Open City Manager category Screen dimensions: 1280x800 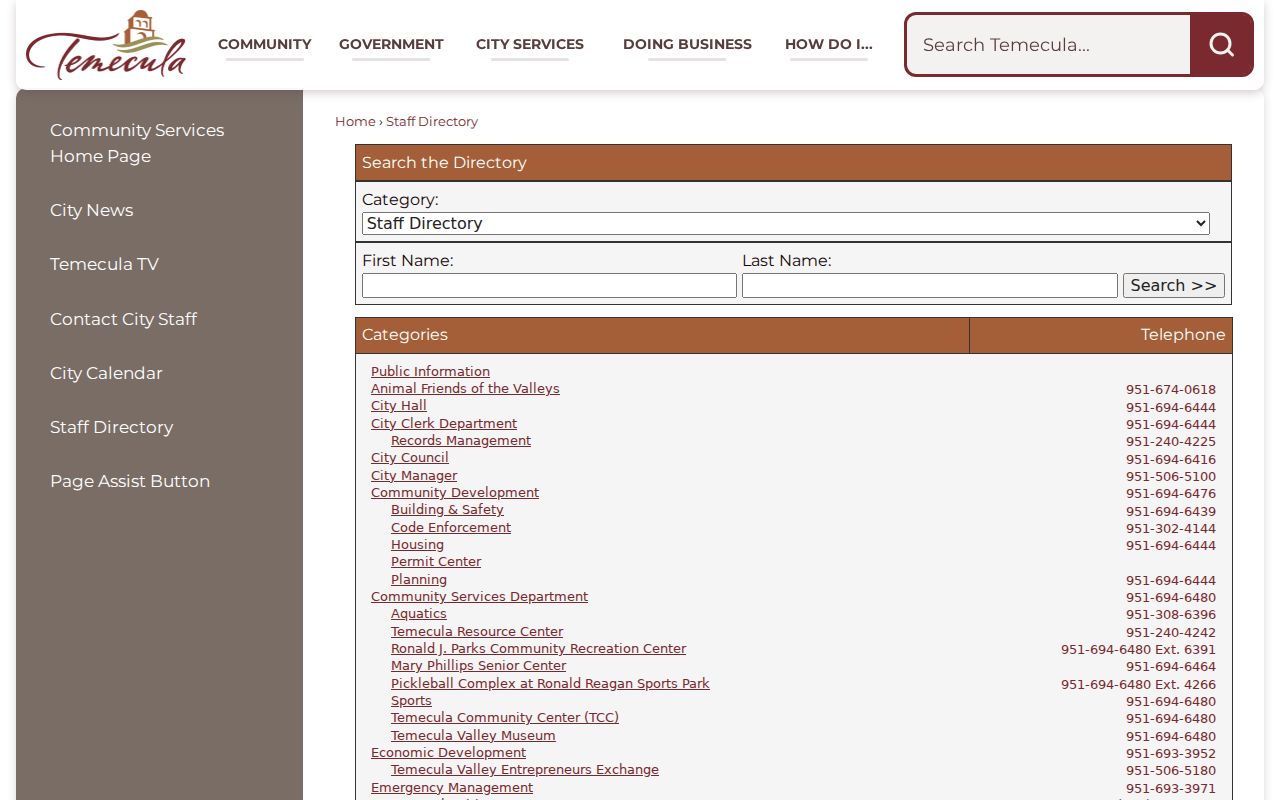click(414, 475)
